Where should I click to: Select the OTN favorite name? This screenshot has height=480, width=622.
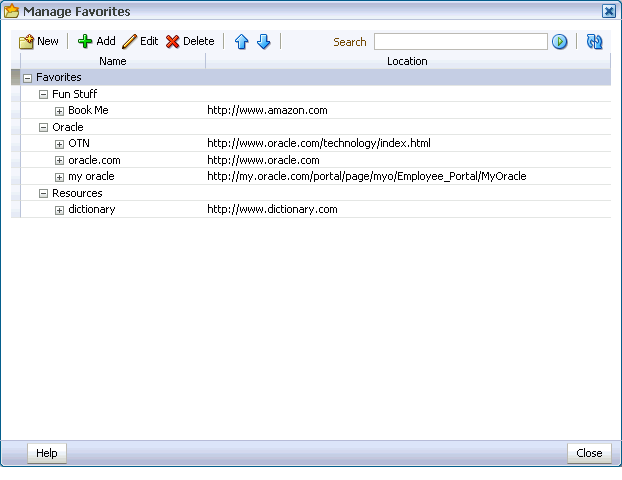(79, 143)
